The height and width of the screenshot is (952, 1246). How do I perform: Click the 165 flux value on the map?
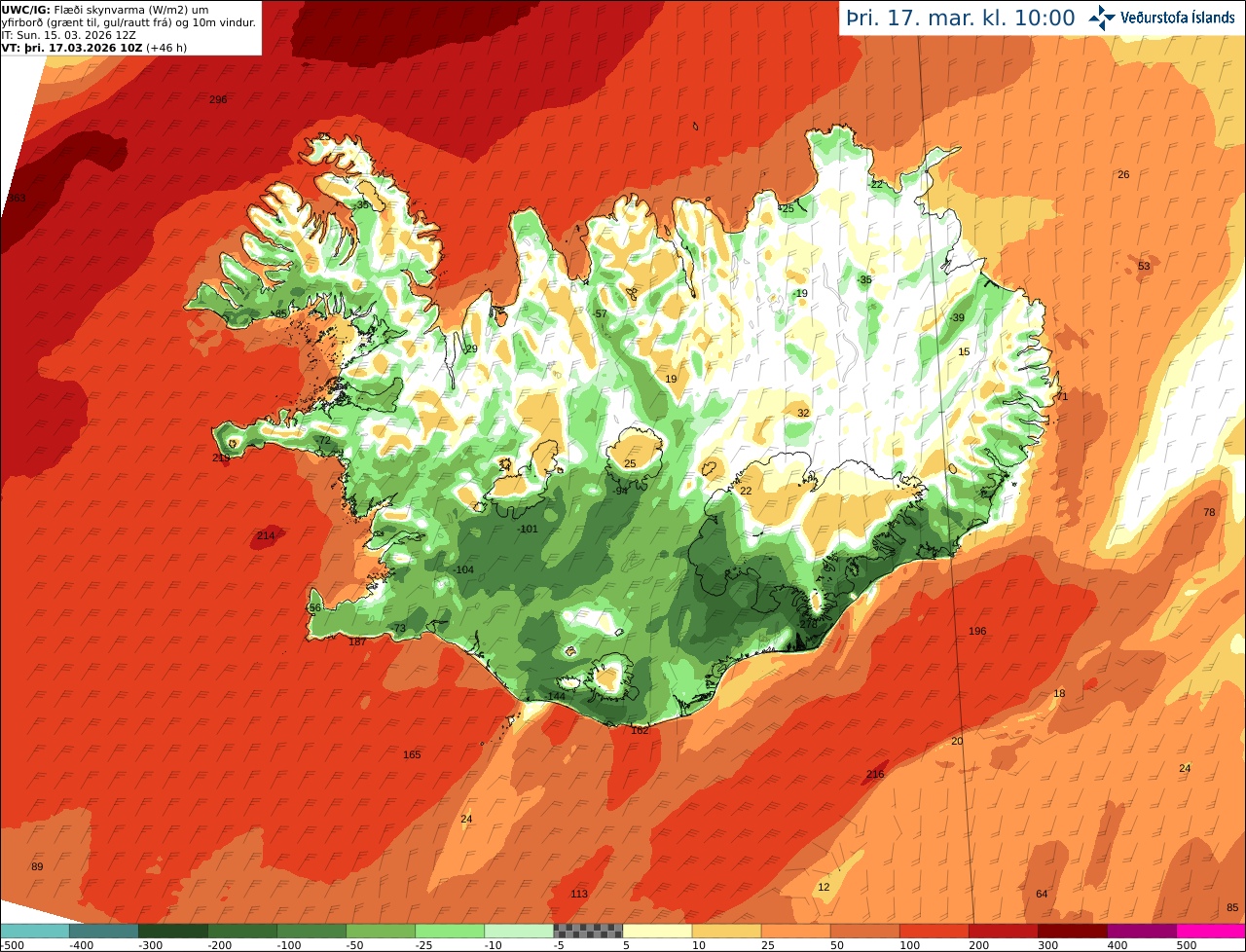point(412,754)
